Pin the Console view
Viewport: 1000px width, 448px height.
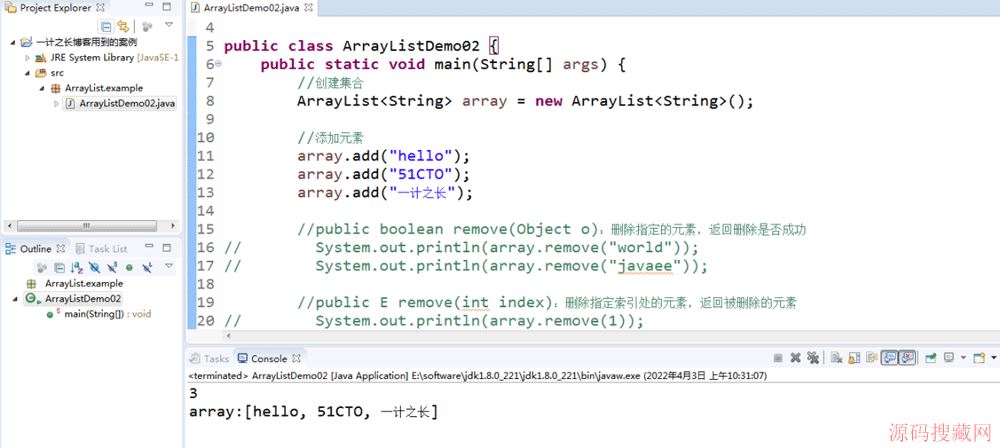(x=930, y=358)
